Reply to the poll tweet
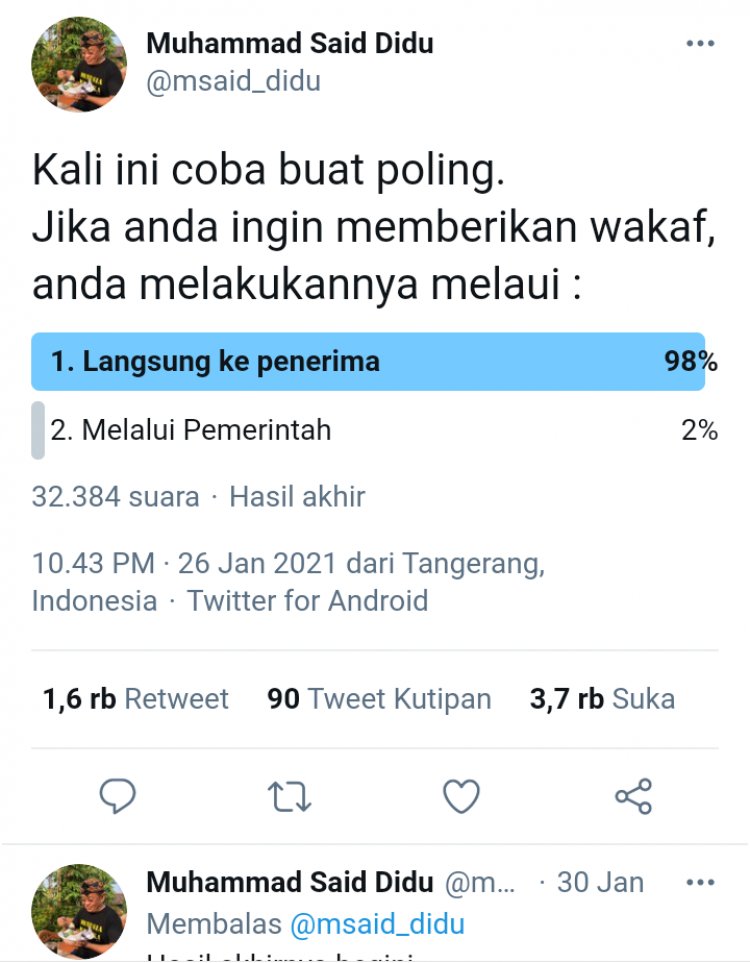 click(118, 797)
